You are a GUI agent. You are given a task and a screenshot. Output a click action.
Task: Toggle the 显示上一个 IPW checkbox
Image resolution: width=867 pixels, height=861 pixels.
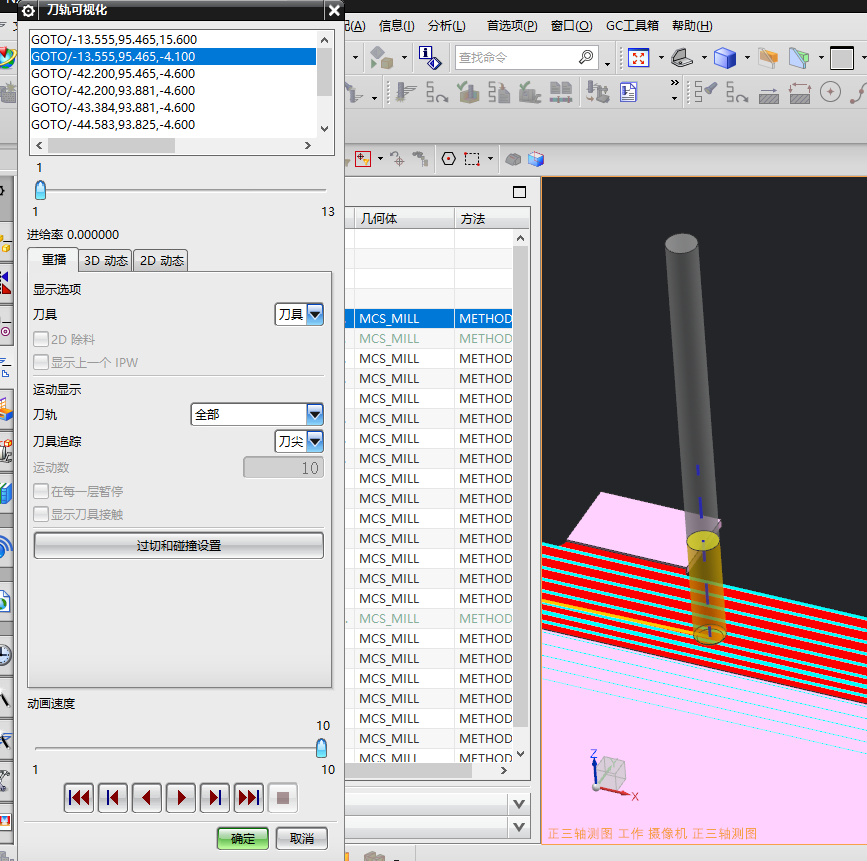pos(41,362)
